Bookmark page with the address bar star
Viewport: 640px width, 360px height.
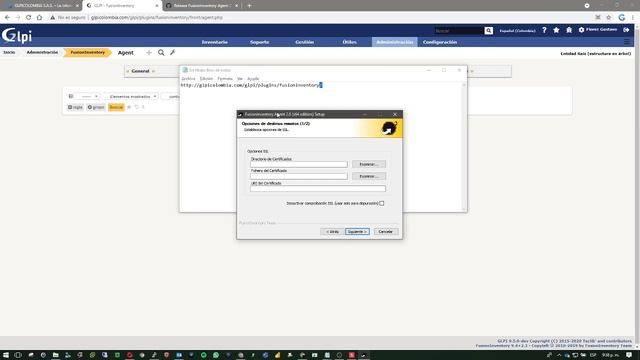pos(609,18)
